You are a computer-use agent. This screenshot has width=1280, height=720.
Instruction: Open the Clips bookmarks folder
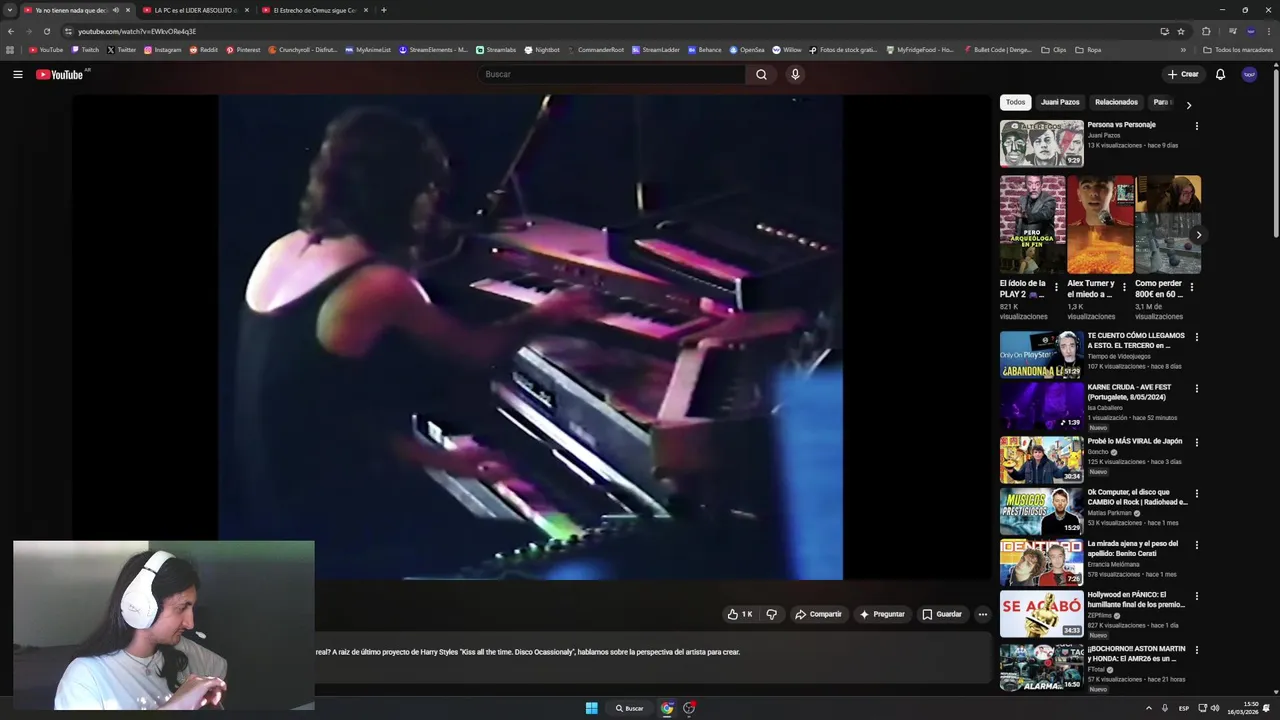coord(1054,49)
